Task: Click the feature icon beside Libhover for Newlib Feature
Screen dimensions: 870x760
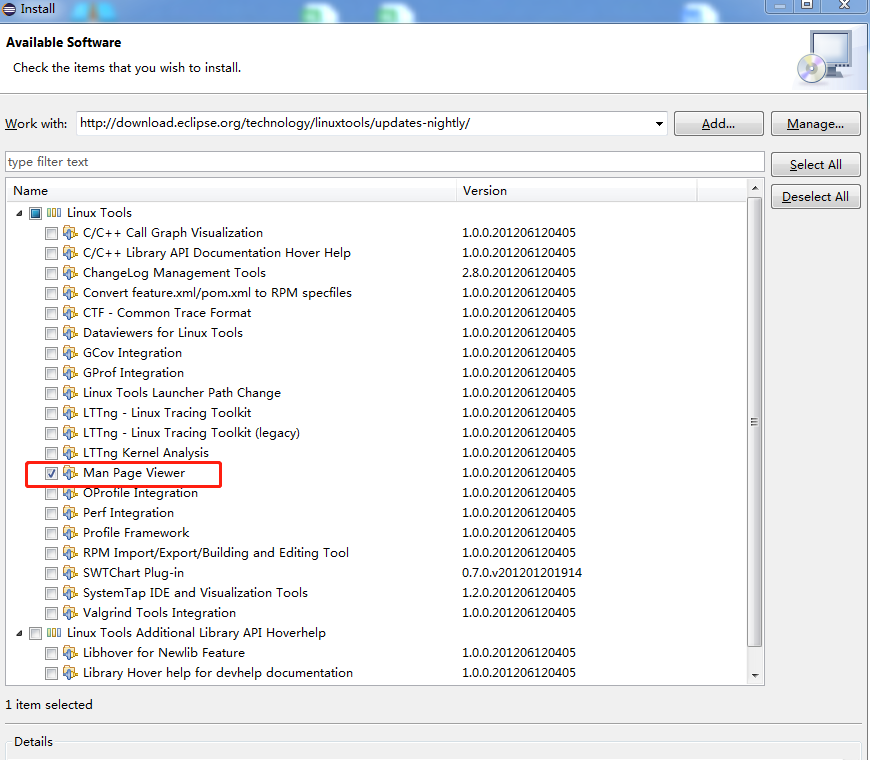Action: [70, 652]
